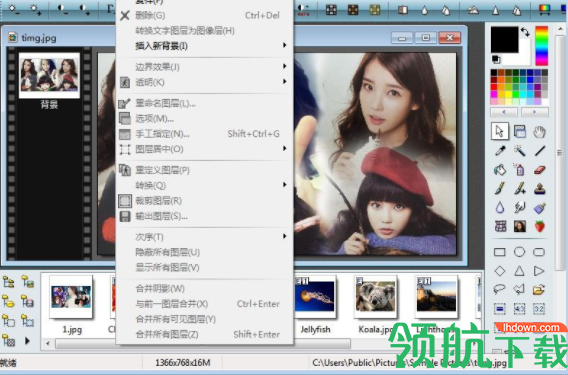Choose 合并所有图层(Z) menu entry
Image resolution: width=568 pixels, height=375 pixels.
[x=204, y=334]
